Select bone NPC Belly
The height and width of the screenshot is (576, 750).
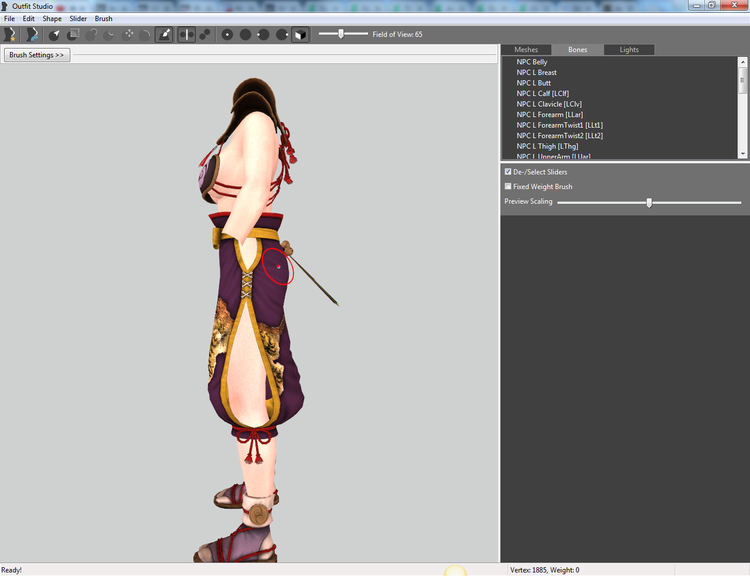pos(531,62)
